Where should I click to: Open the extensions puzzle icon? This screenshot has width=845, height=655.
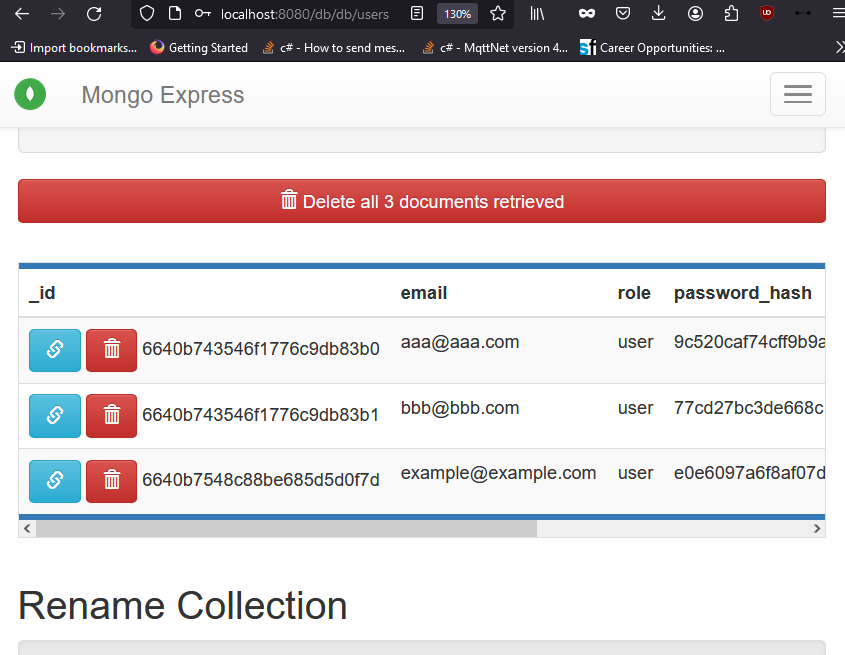[731, 13]
